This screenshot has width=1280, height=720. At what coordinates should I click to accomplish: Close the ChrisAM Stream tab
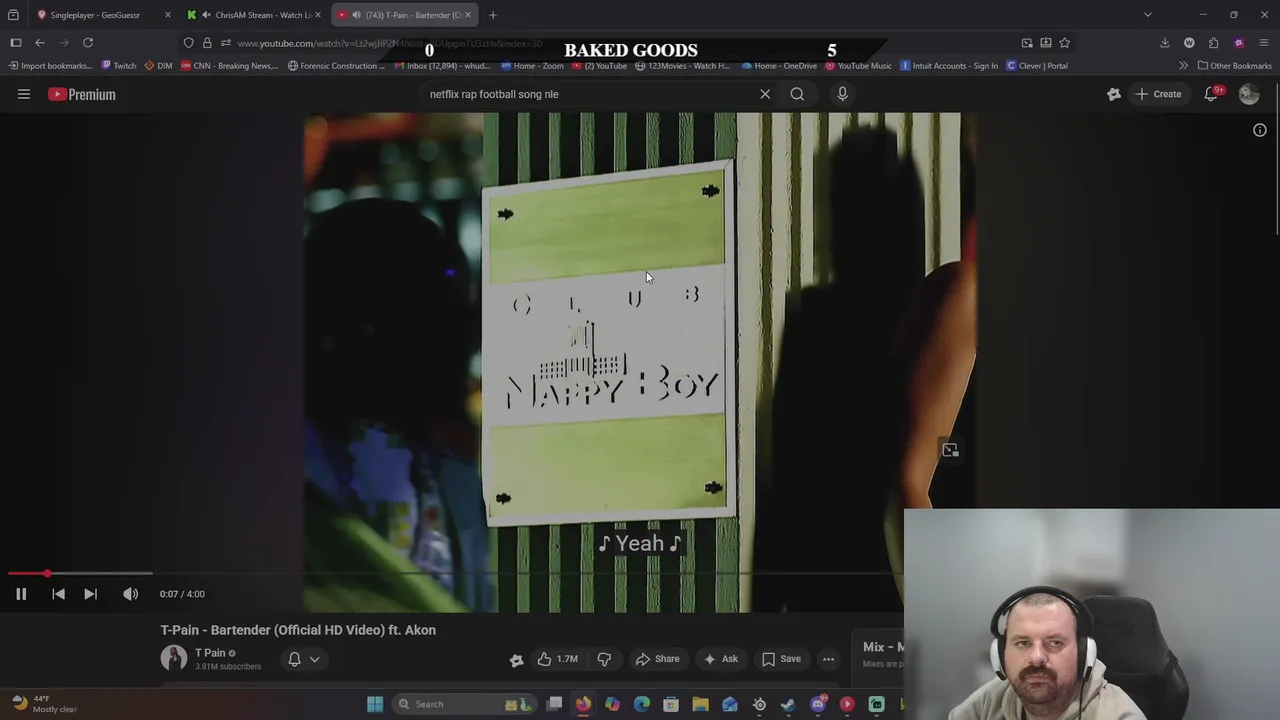click(x=318, y=15)
